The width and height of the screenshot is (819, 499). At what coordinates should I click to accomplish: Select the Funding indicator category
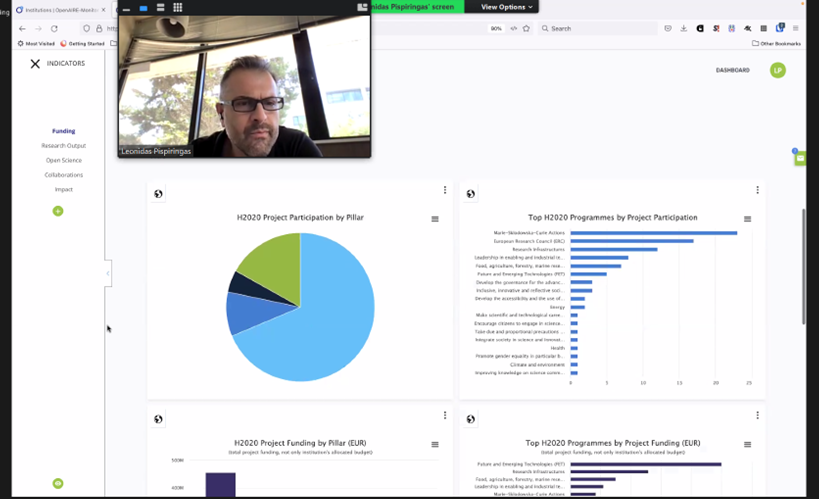click(x=64, y=131)
